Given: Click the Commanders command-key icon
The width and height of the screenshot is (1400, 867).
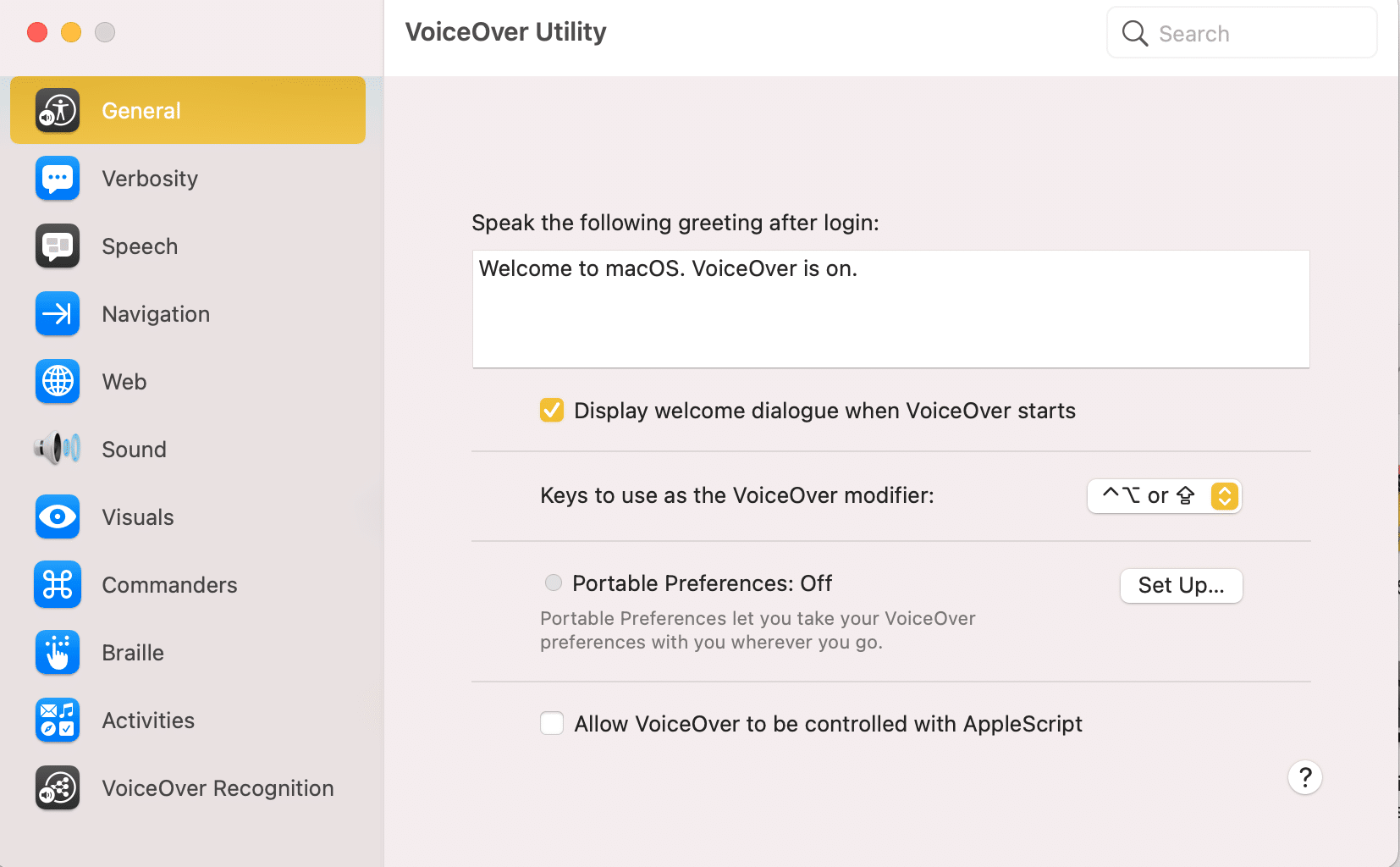Looking at the screenshot, I should 56,584.
